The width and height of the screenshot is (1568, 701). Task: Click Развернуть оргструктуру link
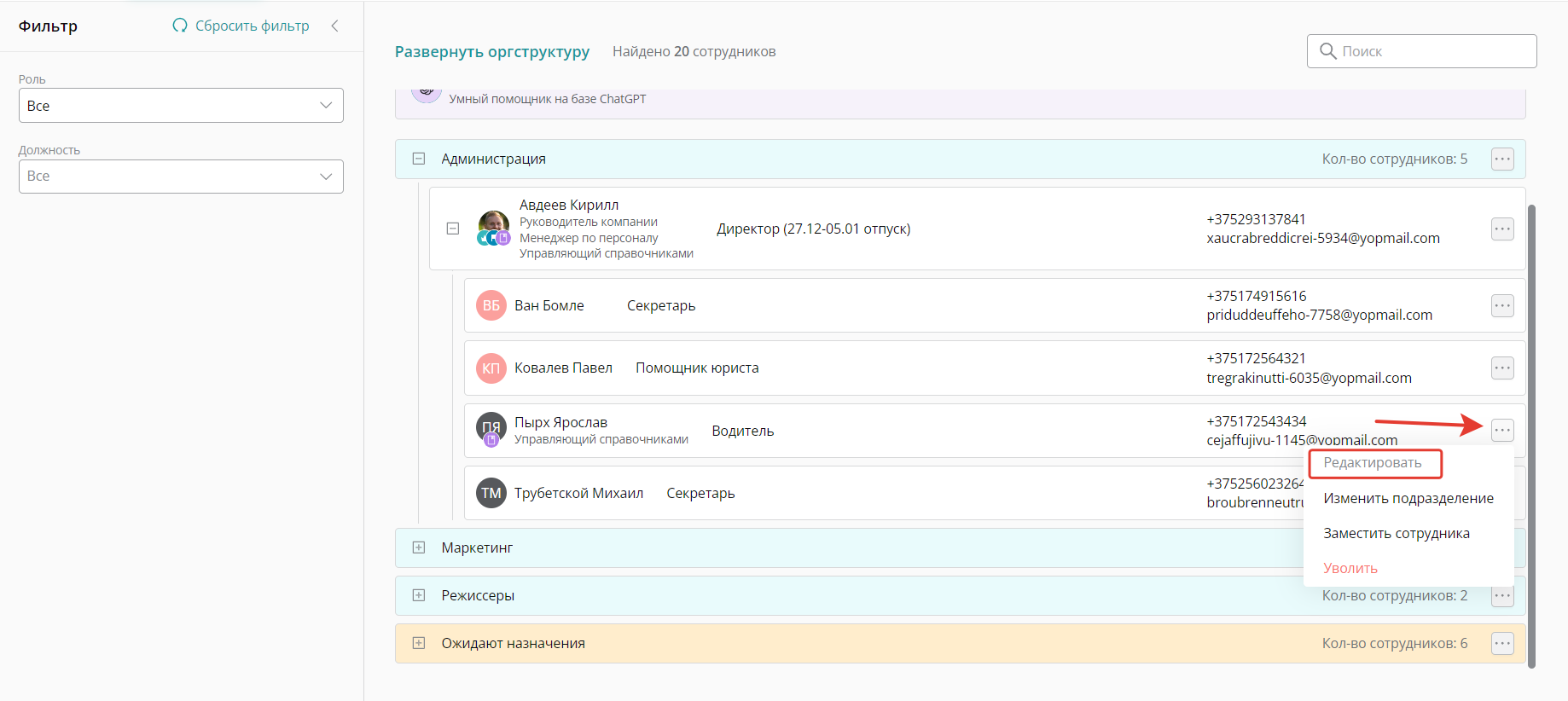(x=492, y=51)
